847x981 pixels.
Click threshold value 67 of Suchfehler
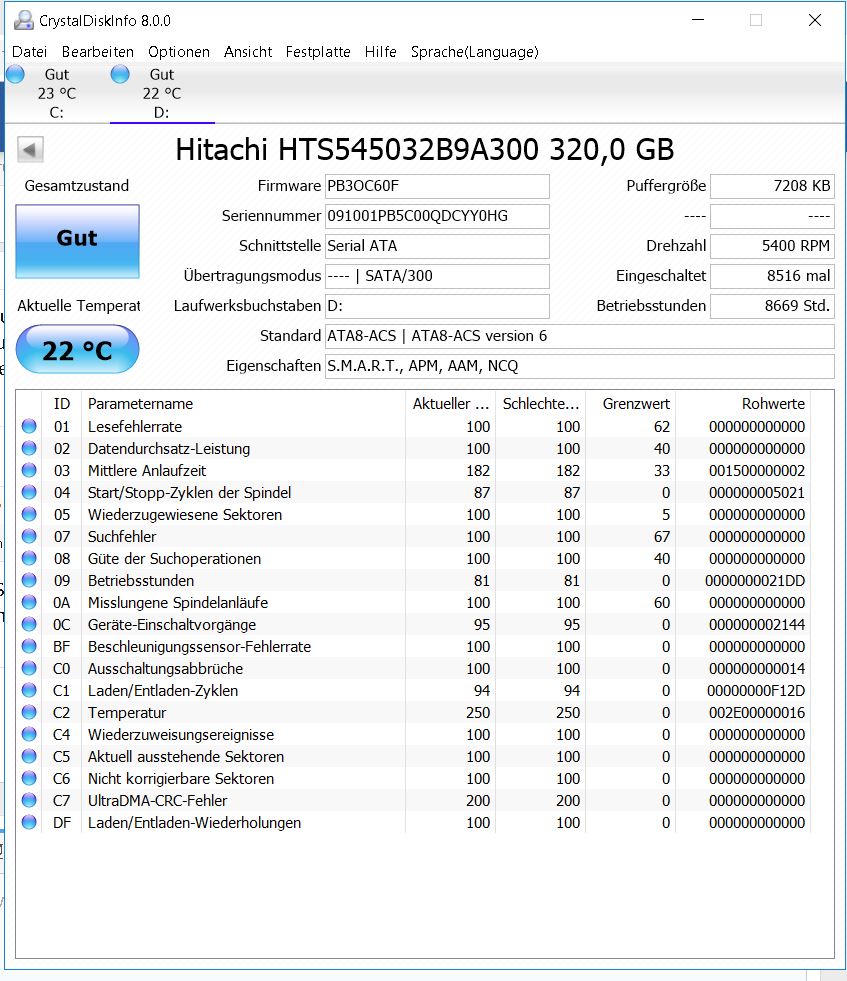coord(662,537)
